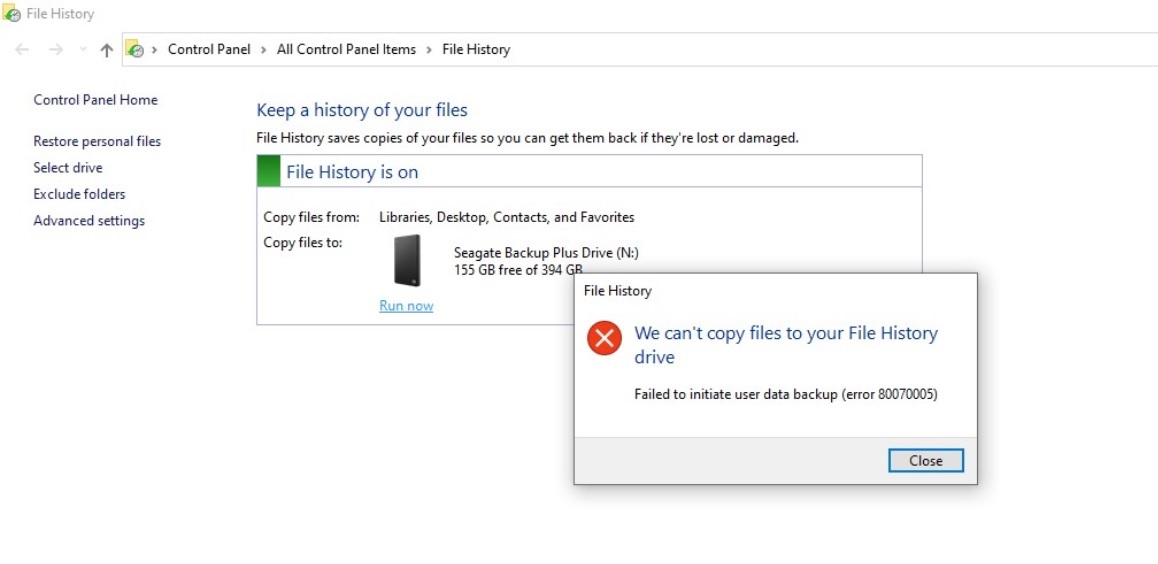Viewport: 1158px width, 564px height.
Task: Navigate to Control Panel breadcrumb
Action: [209, 50]
